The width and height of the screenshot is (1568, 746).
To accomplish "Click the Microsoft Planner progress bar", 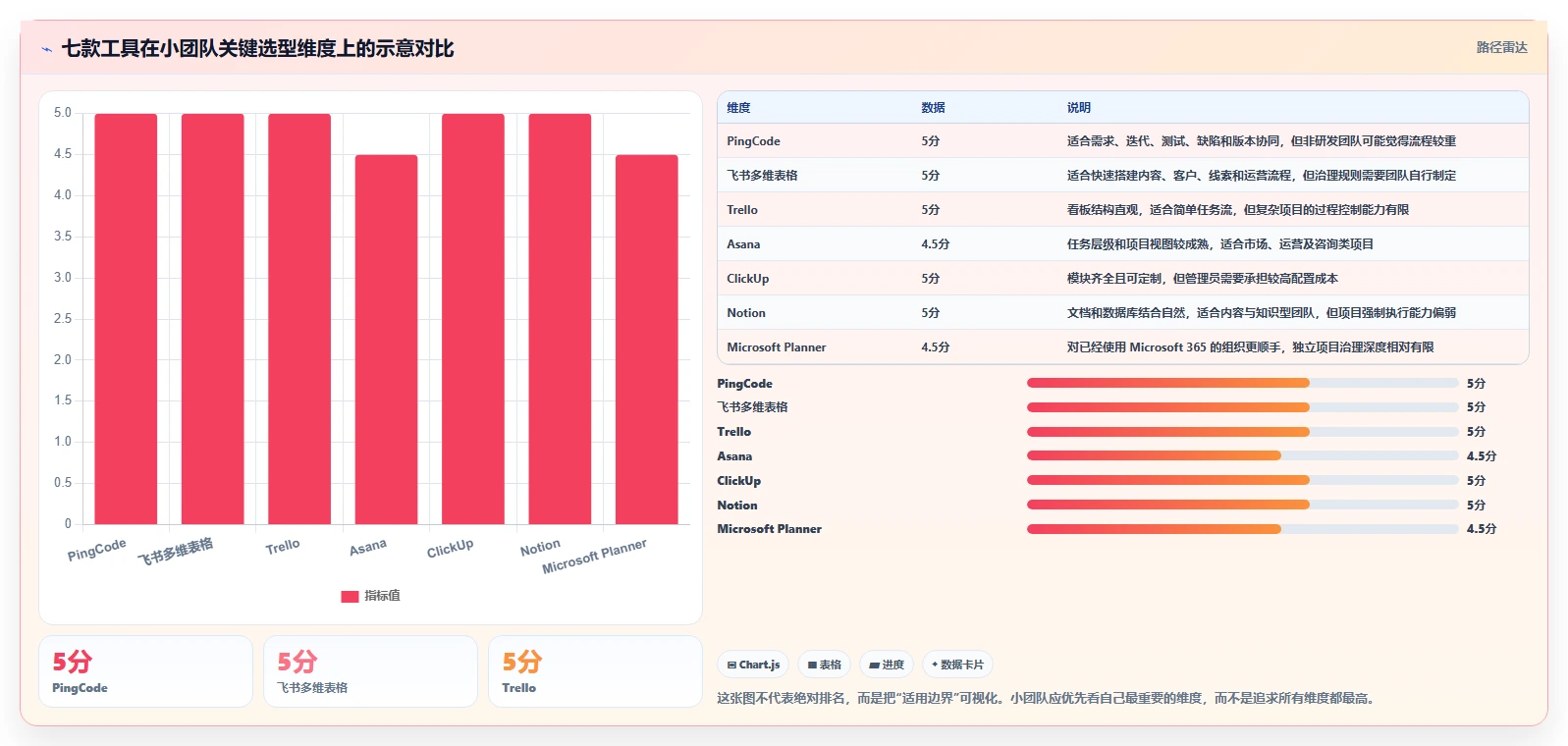I will (x=1242, y=529).
